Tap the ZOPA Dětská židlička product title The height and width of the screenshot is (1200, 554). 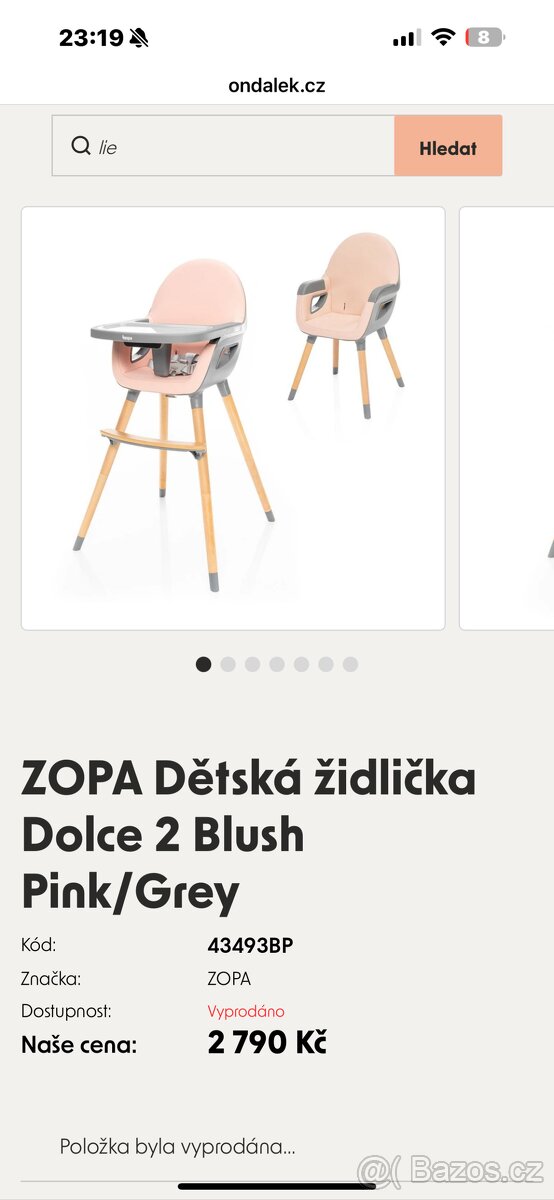(248, 835)
